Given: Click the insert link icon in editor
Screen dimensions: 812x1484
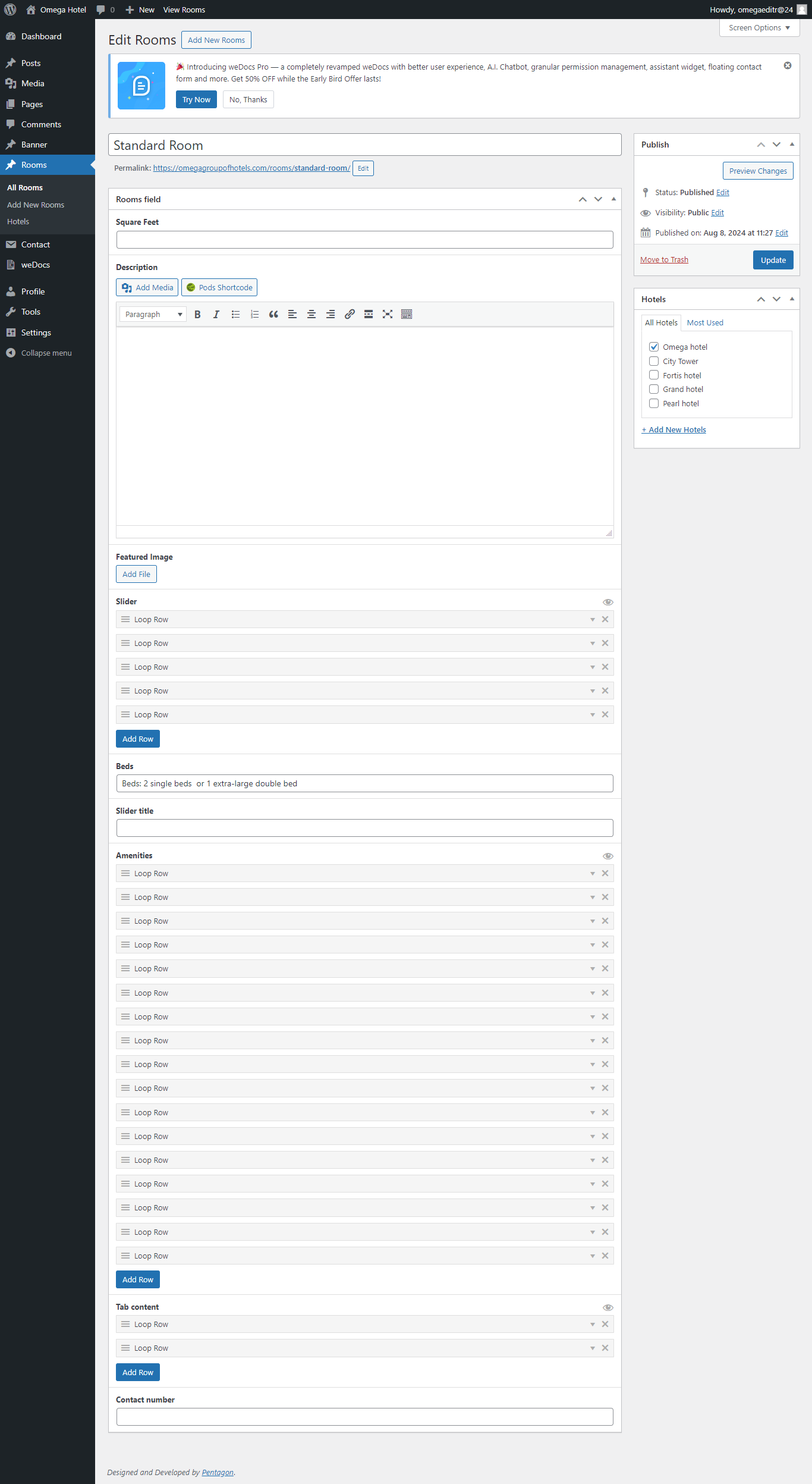Looking at the screenshot, I should 350,315.
